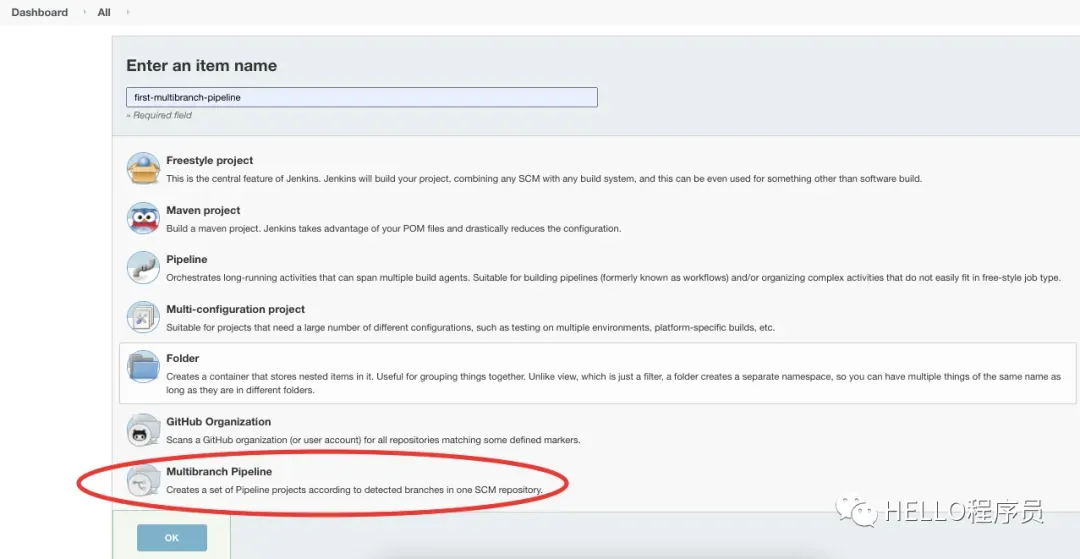Click the 'Creates a set of Pipeline projects' description
Image resolution: width=1080 pixels, height=559 pixels.
coord(354,490)
